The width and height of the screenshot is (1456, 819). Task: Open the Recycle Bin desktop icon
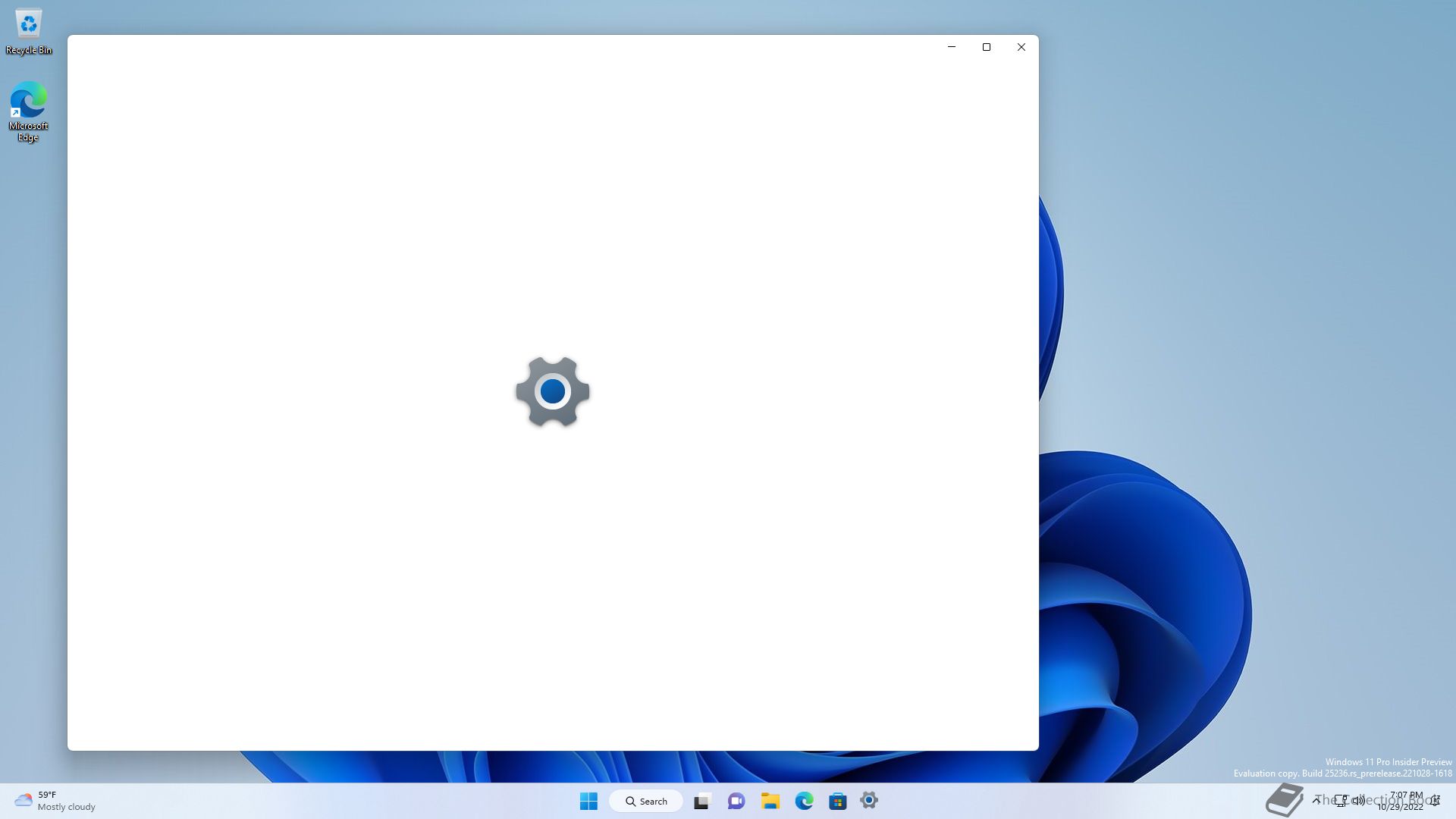[x=29, y=32]
